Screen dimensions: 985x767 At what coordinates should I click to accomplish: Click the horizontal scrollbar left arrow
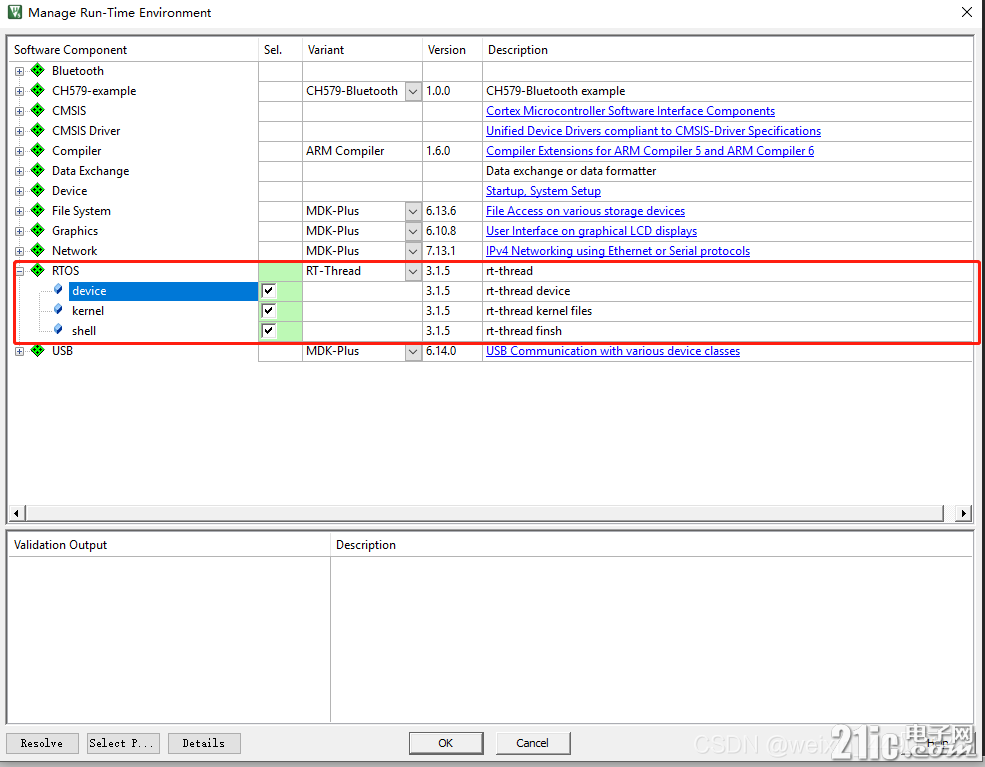pos(16,513)
